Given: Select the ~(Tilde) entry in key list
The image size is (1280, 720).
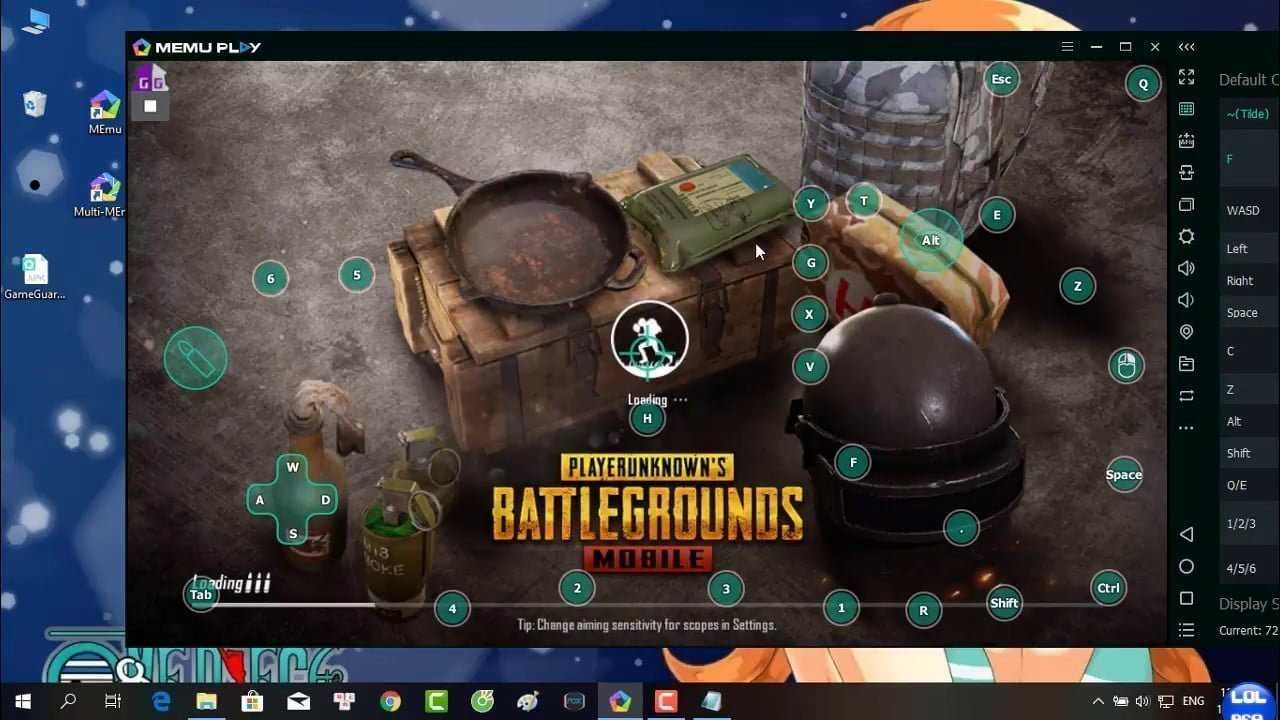Looking at the screenshot, I should [1250, 114].
